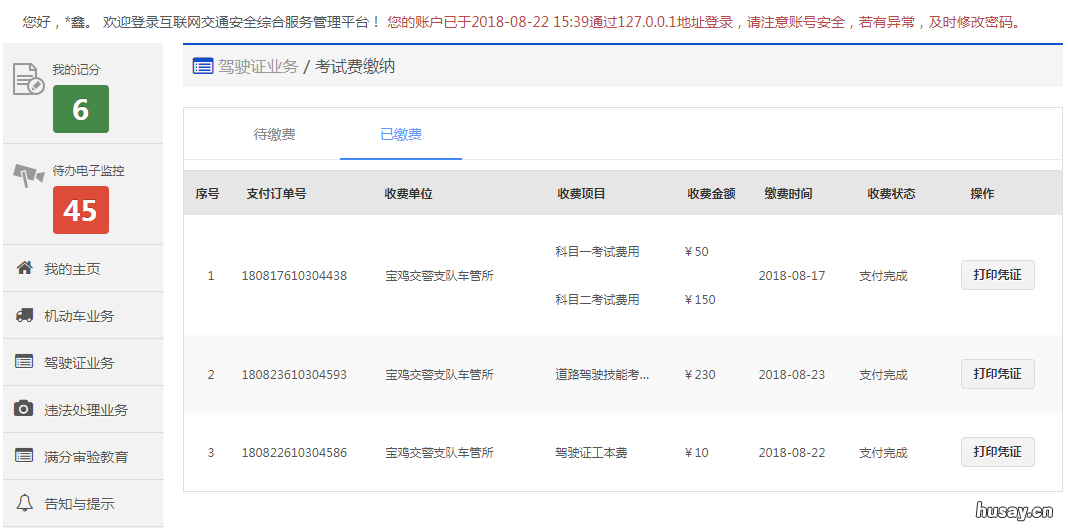Click the 驾驶证工本费 item
This screenshot has height=528, width=1068.
tap(591, 452)
